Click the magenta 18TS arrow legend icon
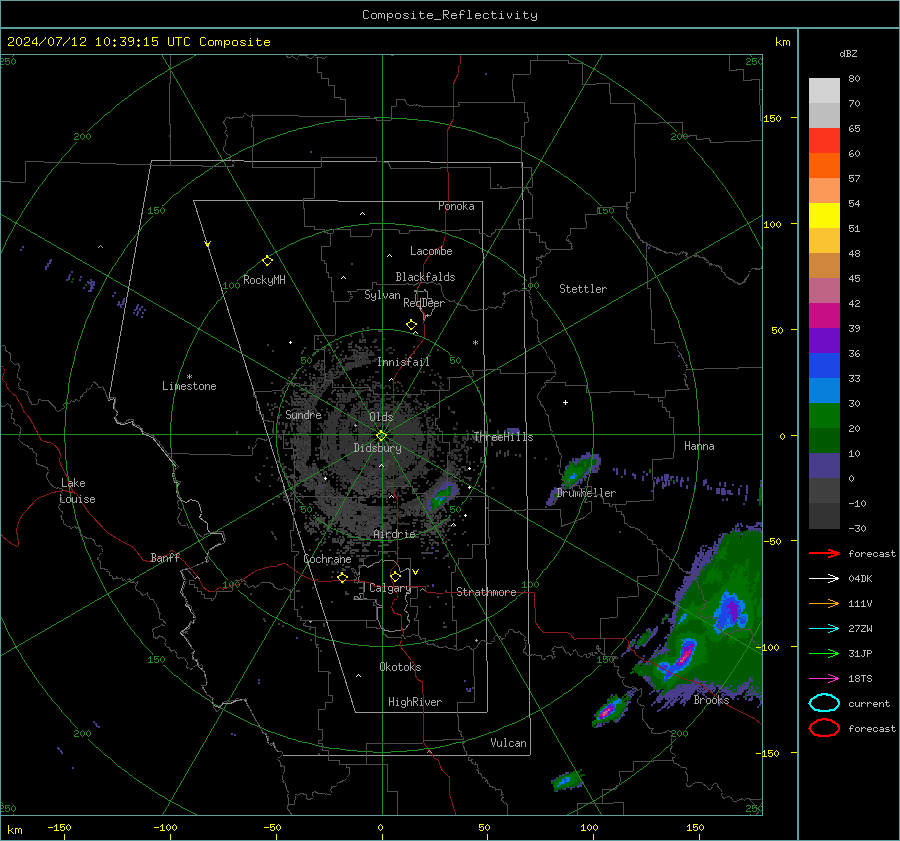Image resolution: width=900 pixels, height=841 pixels. pos(824,679)
